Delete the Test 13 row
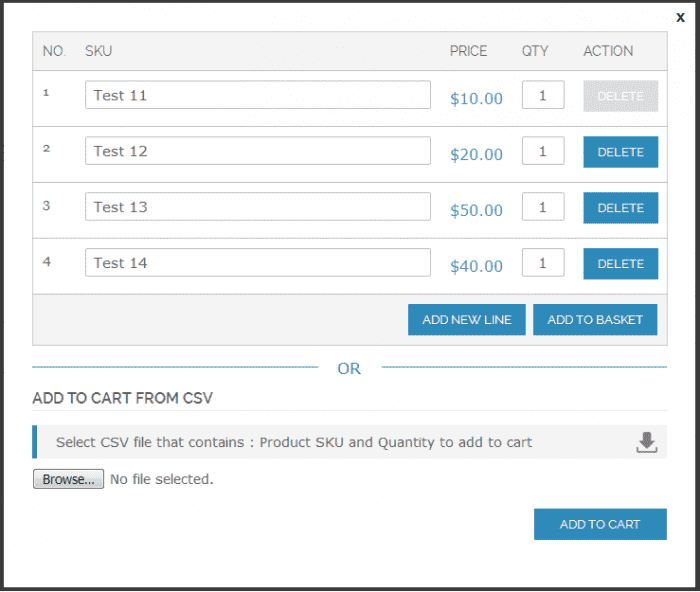Screen dimensions: 700x592 (x=620, y=208)
